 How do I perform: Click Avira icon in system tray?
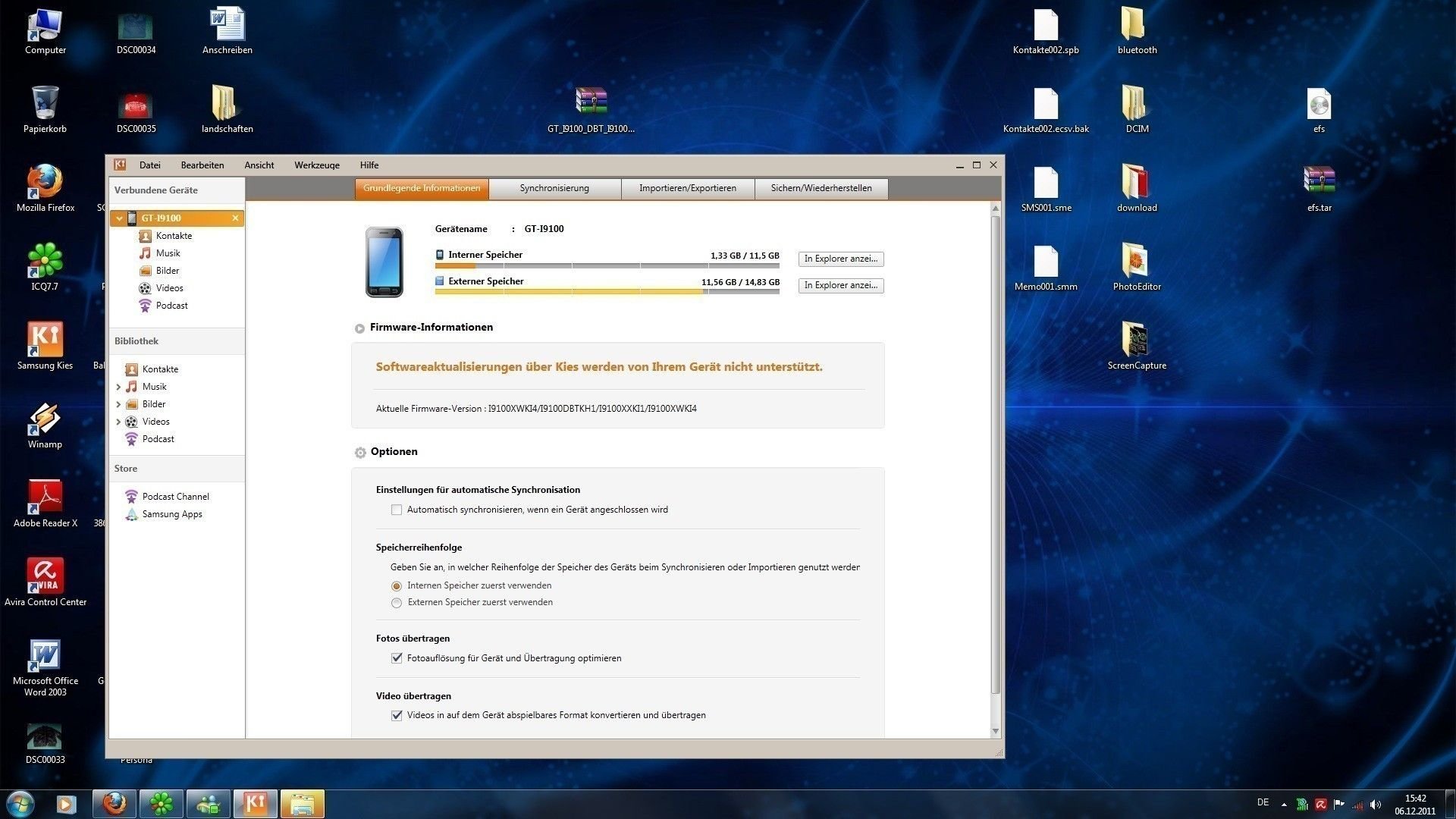pyautogui.click(x=1320, y=805)
